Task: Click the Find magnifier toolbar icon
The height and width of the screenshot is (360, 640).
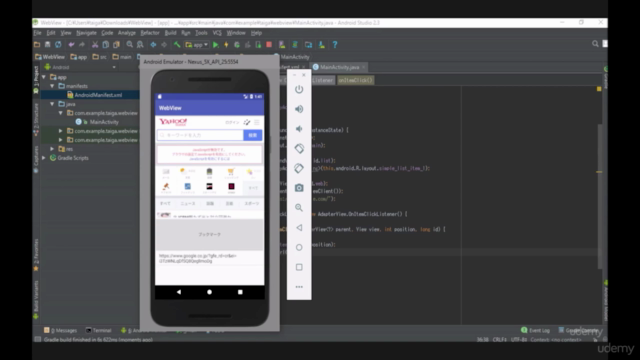Action: 129,44
